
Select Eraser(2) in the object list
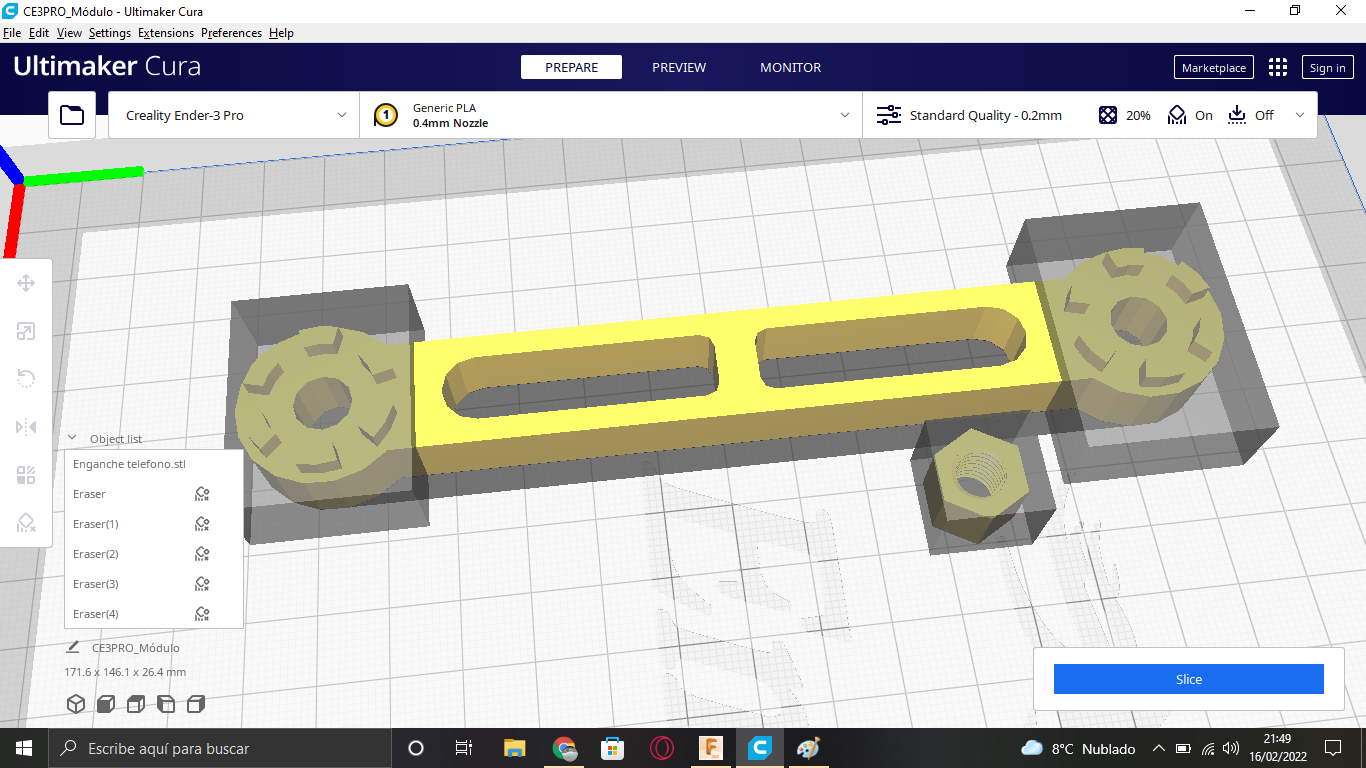coord(154,554)
